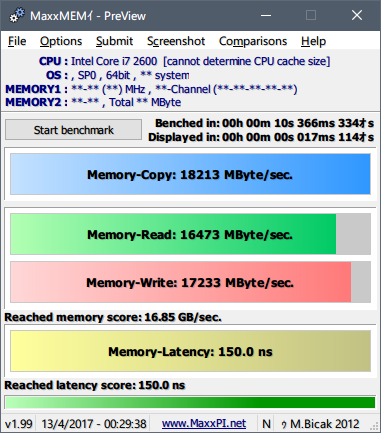
Task: Minimize the MaxxMEM window
Action: point(266,15)
